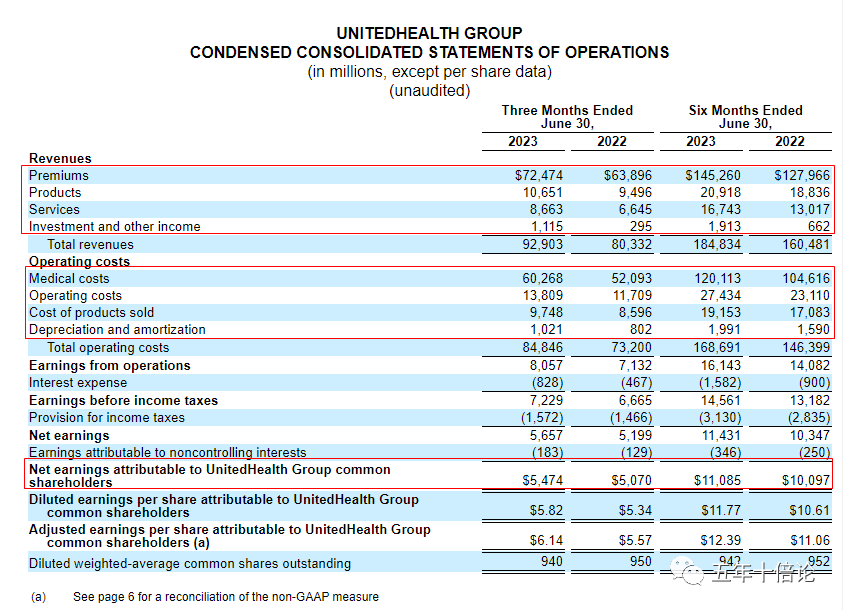Click Total operating costs value 168,691
This screenshot has height=610, width=843.
pos(717,348)
